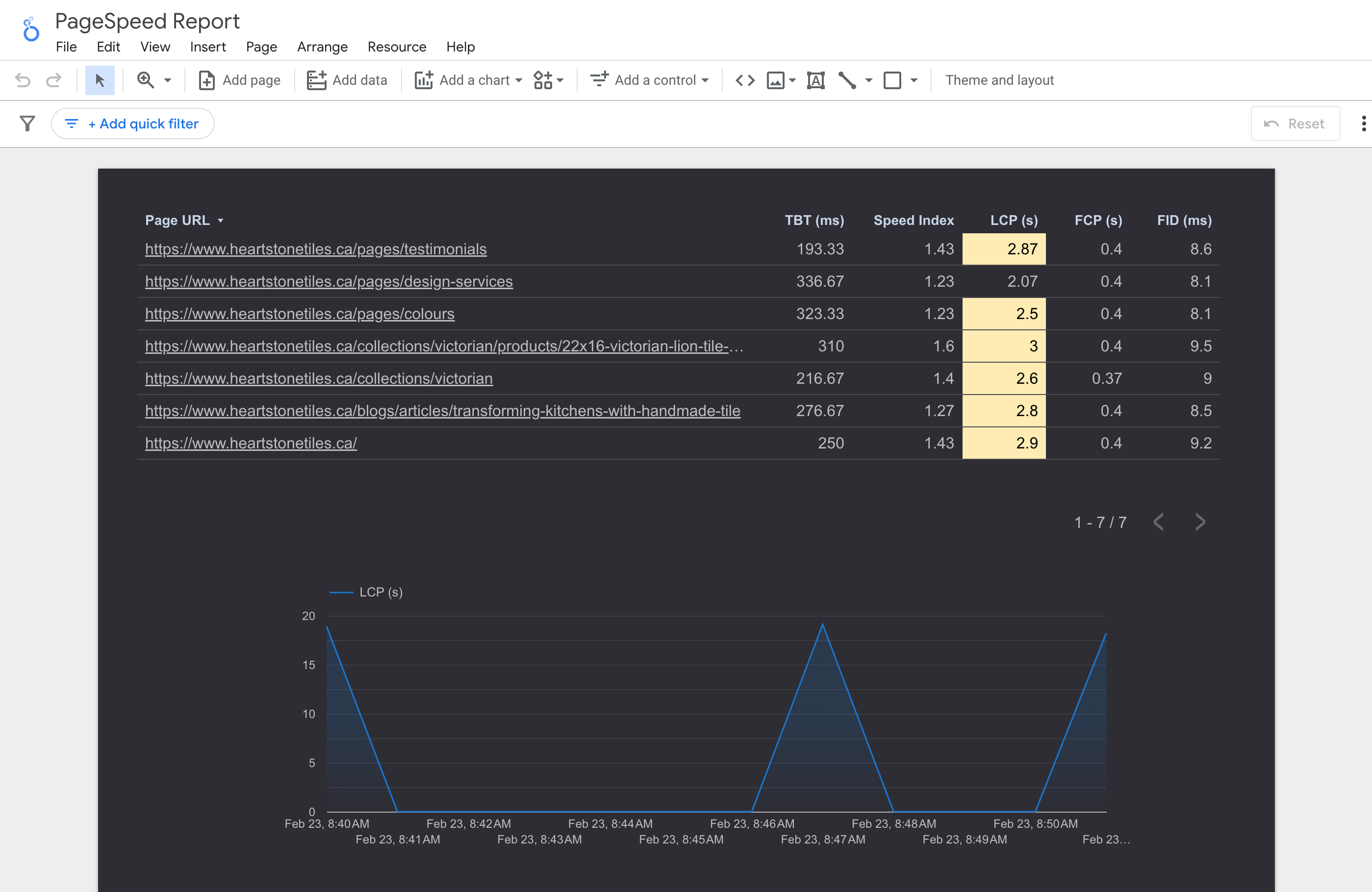Open the victorian-lion-tile product link
The width and height of the screenshot is (1372, 892).
444,346
